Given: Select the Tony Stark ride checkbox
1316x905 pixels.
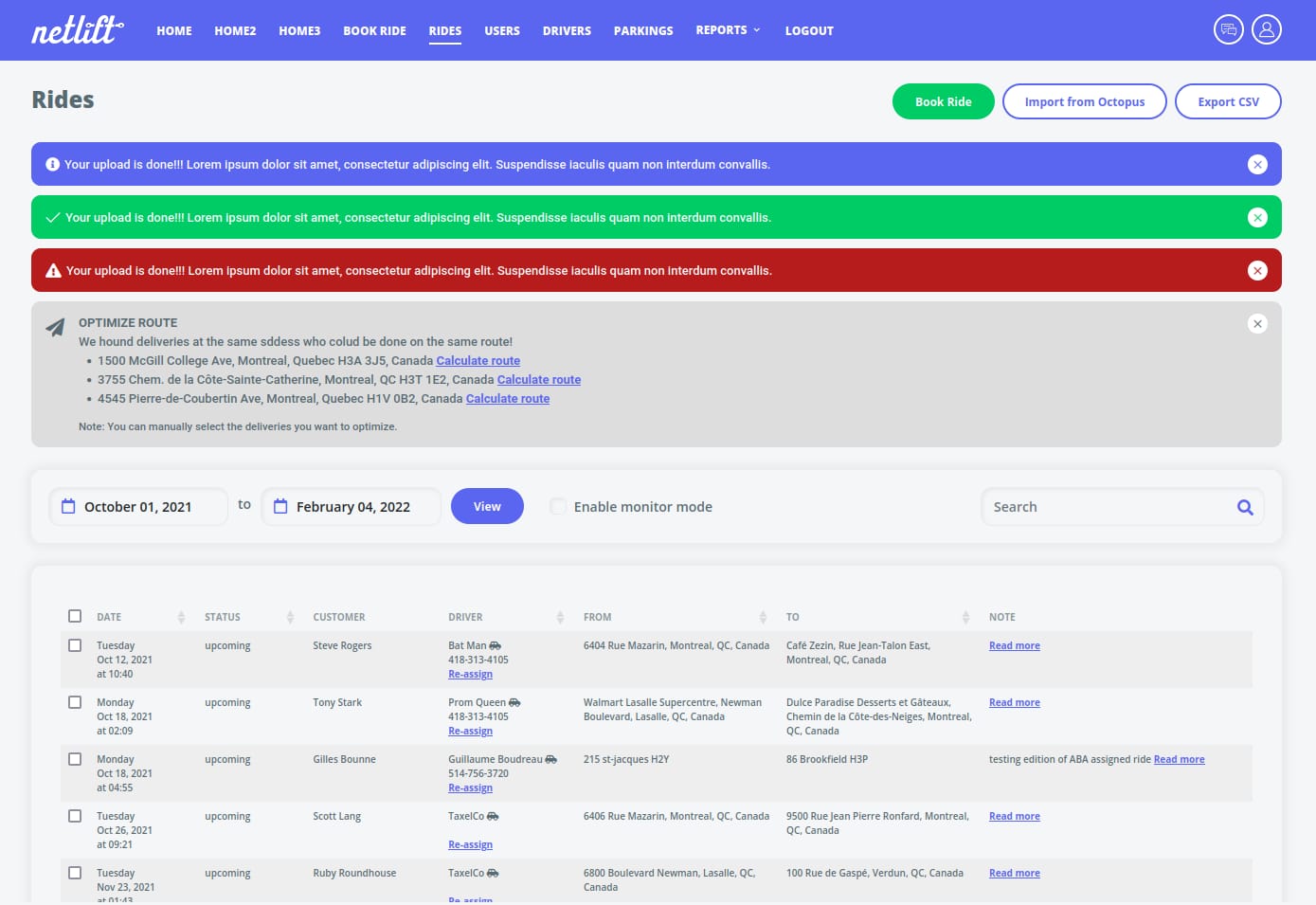Looking at the screenshot, I should pyautogui.click(x=75, y=702).
